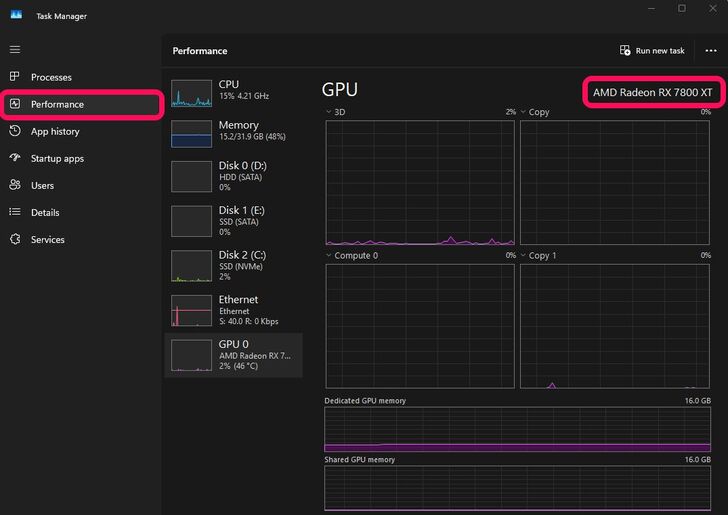728x515 pixels.
Task: Click the Memory mini graph thumbnail
Action: pos(191,134)
